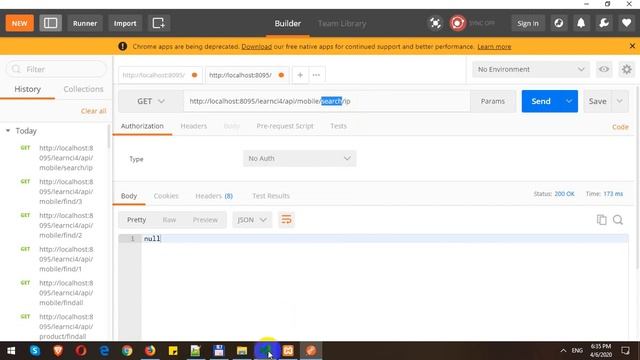Image resolution: width=640 pixels, height=360 pixels.
Task: Open the Team Library tab
Action: [342, 23]
